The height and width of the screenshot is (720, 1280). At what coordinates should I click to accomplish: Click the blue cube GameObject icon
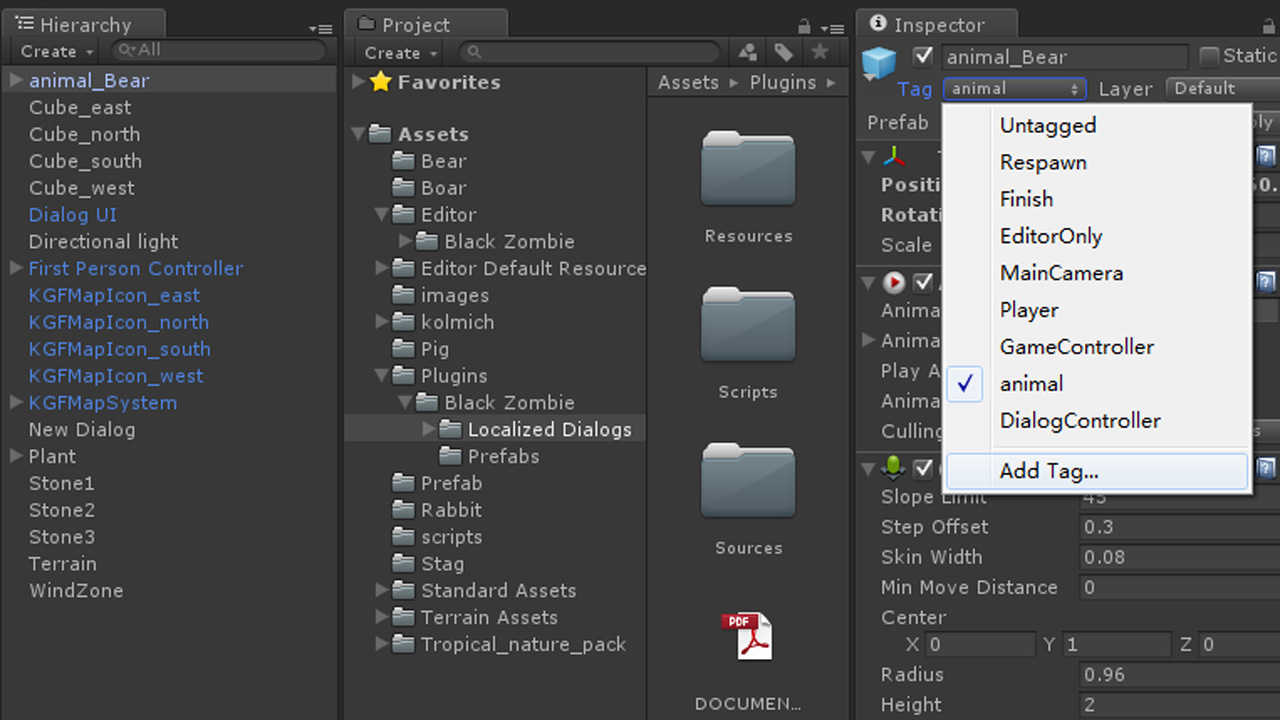click(x=879, y=64)
